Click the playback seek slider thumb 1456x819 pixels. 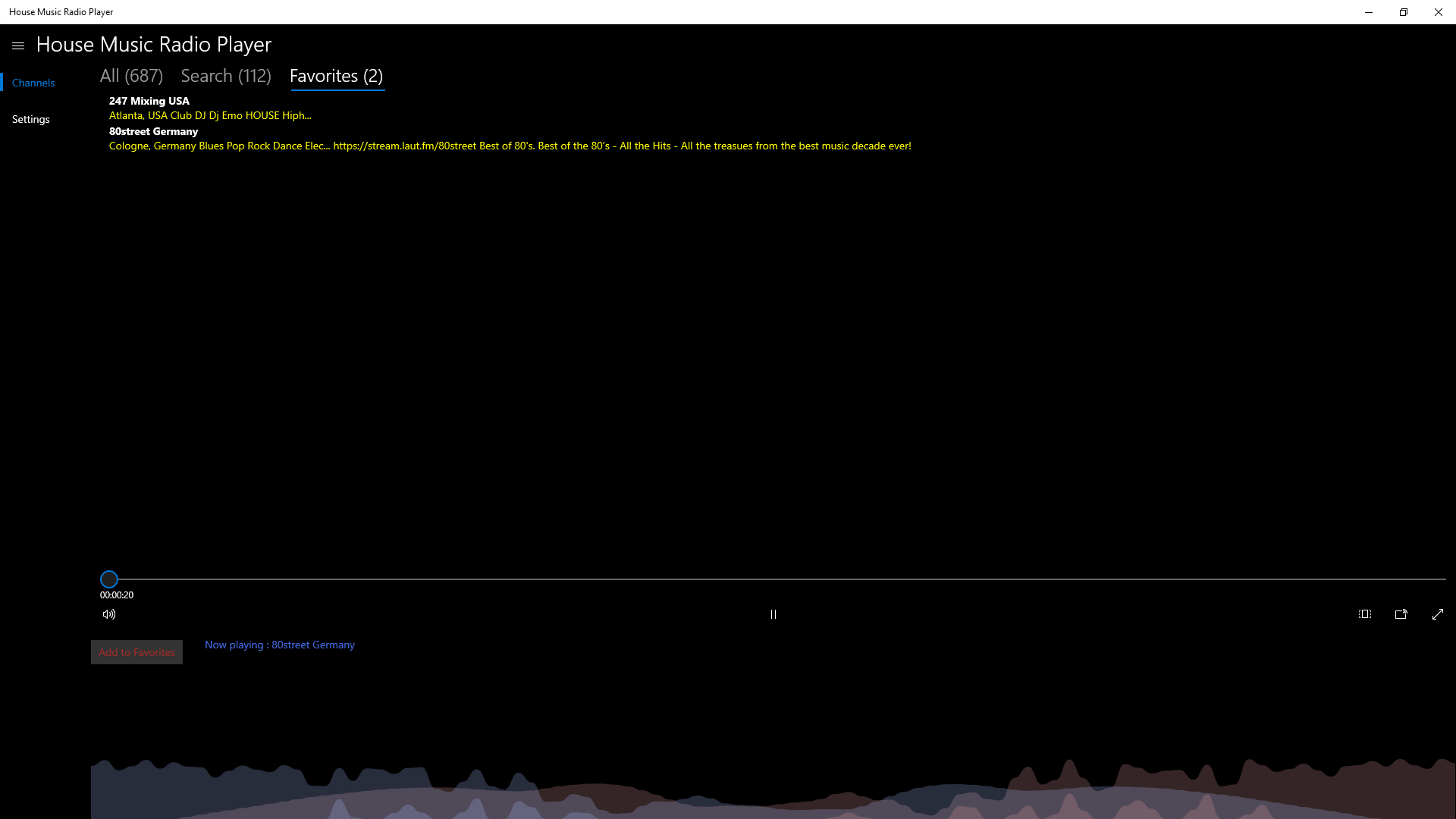(109, 579)
